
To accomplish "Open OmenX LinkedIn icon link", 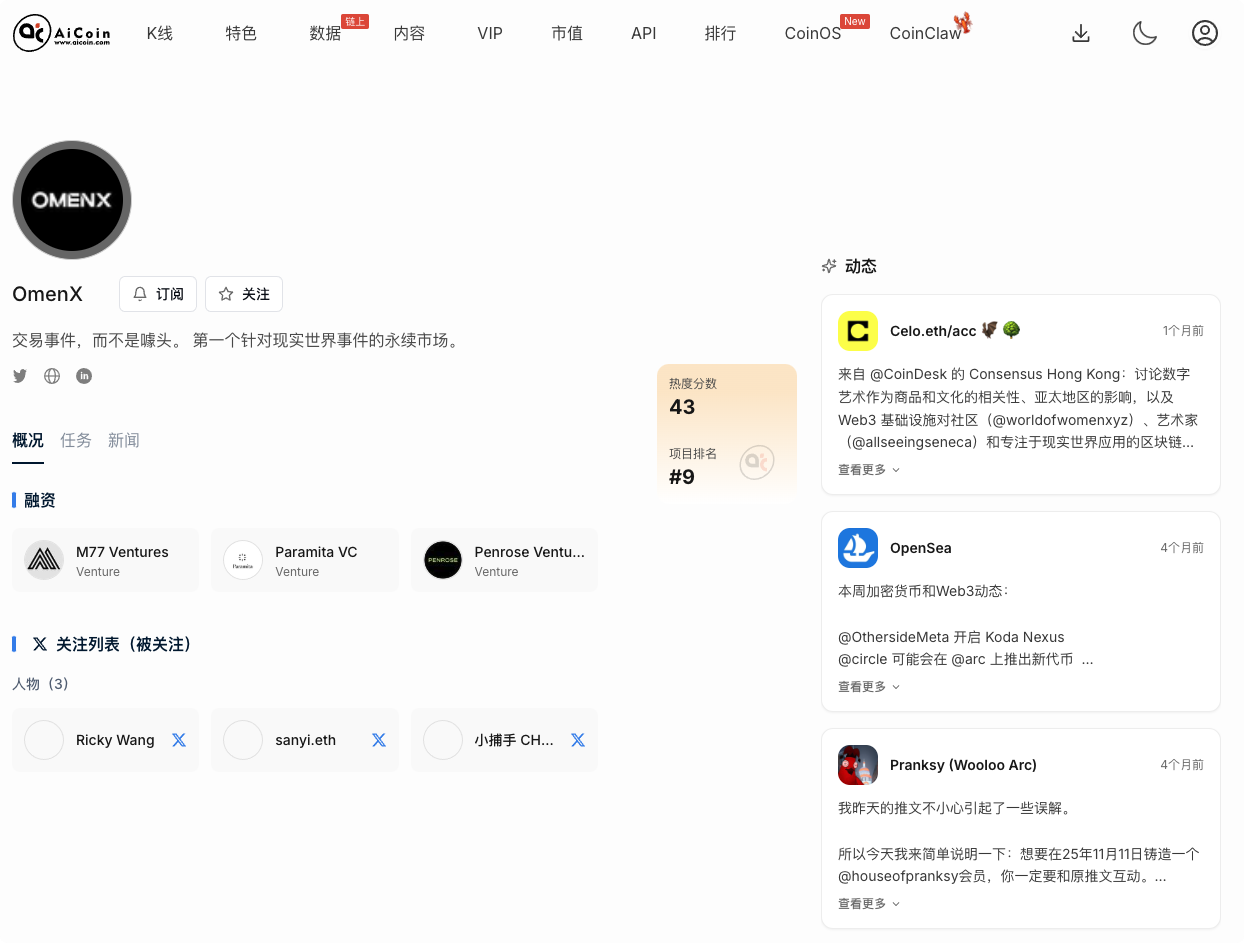I will pos(84,376).
